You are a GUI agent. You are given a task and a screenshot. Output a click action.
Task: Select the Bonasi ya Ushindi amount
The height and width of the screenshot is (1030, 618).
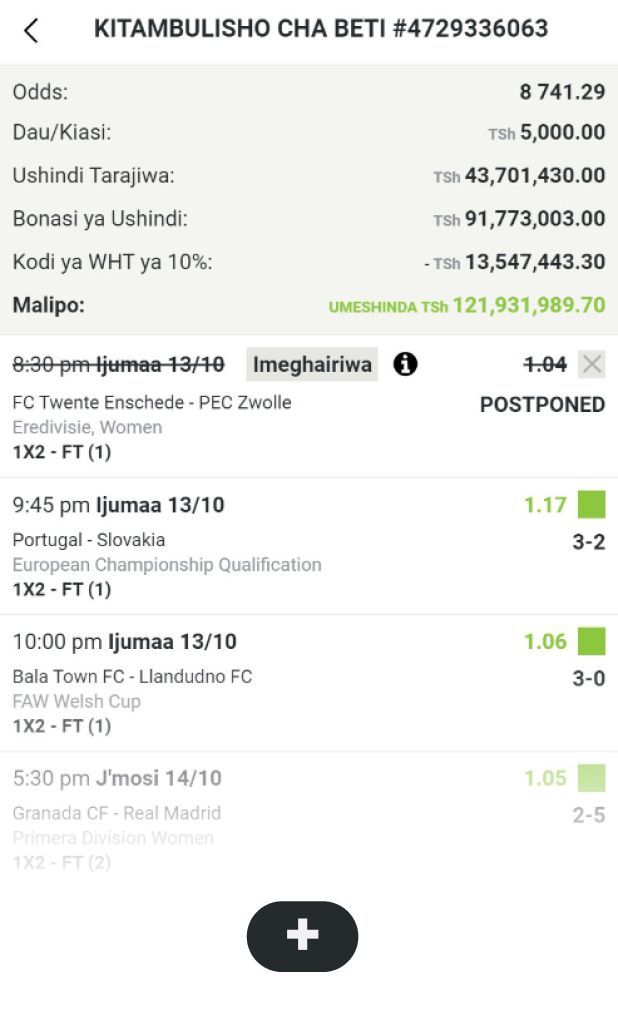click(534, 219)
